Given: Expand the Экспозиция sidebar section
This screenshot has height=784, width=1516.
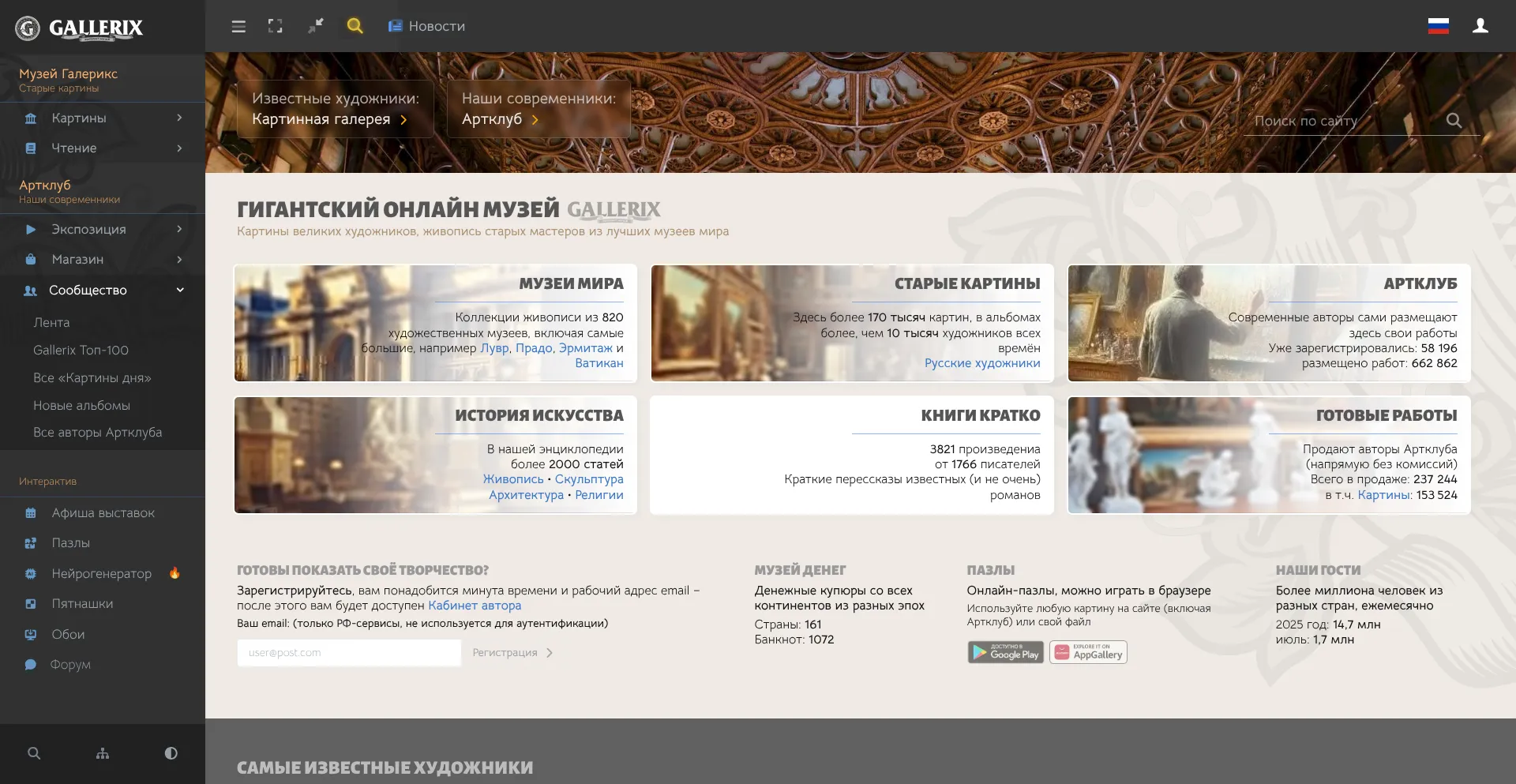Looking at the screenshot, I should coord(103,229).
